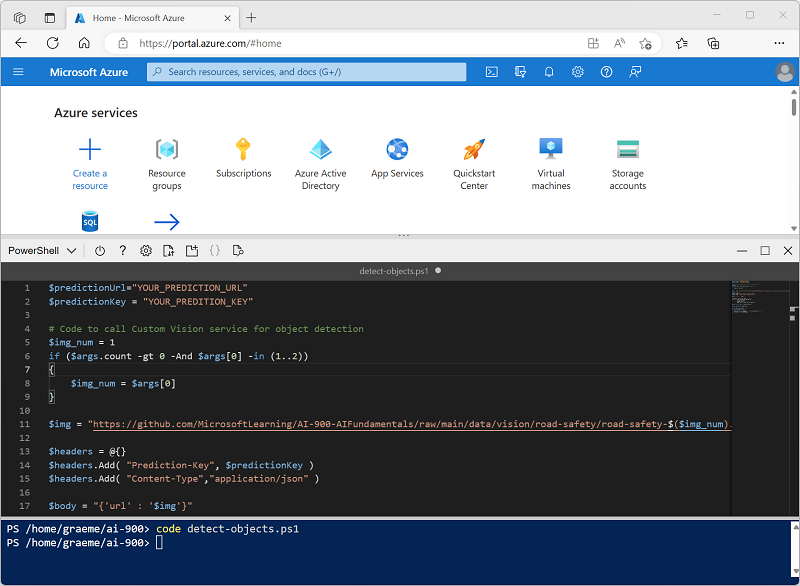Expand the PowerShell shell type dropdown
This screenshot has height=586, width=800.
click(x=42, y=250)
